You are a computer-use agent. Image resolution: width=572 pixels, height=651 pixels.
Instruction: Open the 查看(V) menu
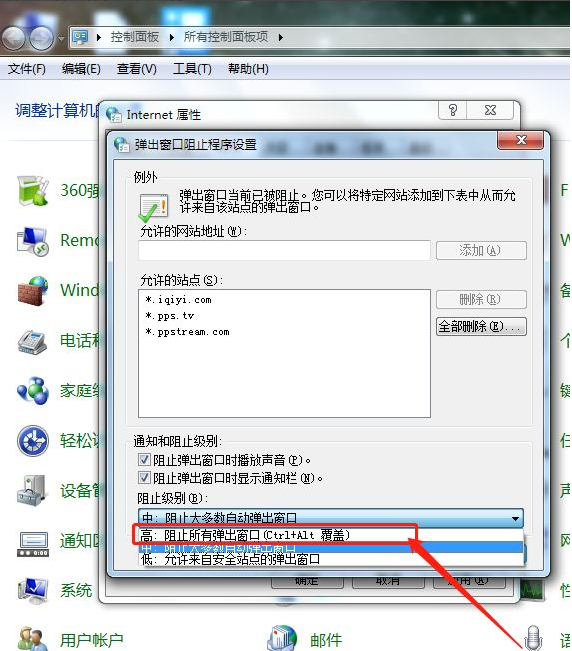pos(137,69)
